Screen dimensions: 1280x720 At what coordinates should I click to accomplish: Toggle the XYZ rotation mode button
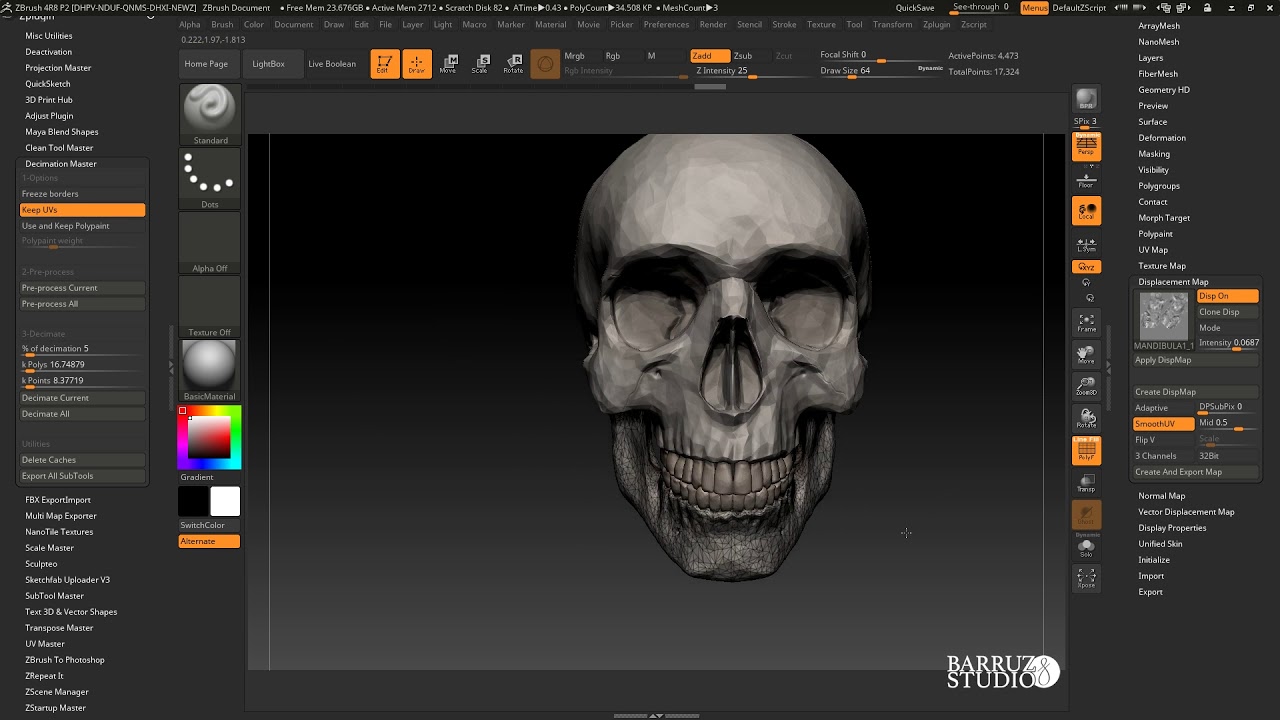pyautogui.click(x=1086, y=267)
